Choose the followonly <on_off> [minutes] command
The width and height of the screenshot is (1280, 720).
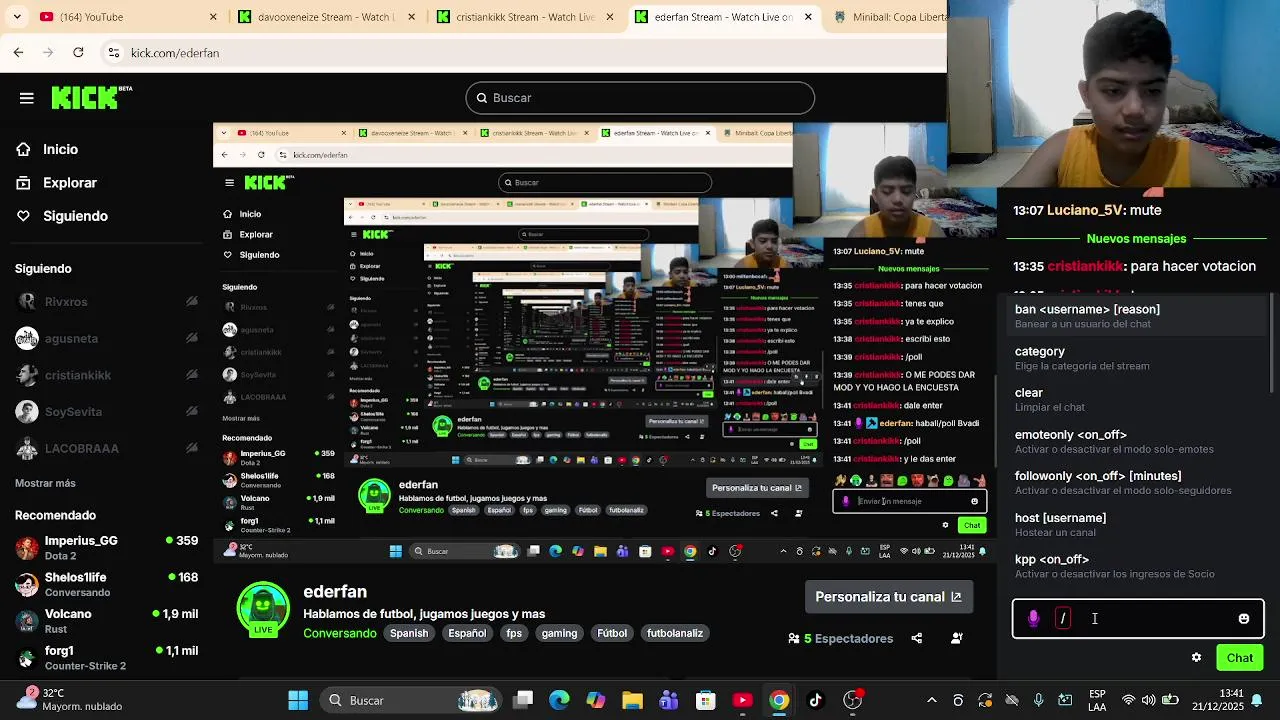[x=1135, y=483]
